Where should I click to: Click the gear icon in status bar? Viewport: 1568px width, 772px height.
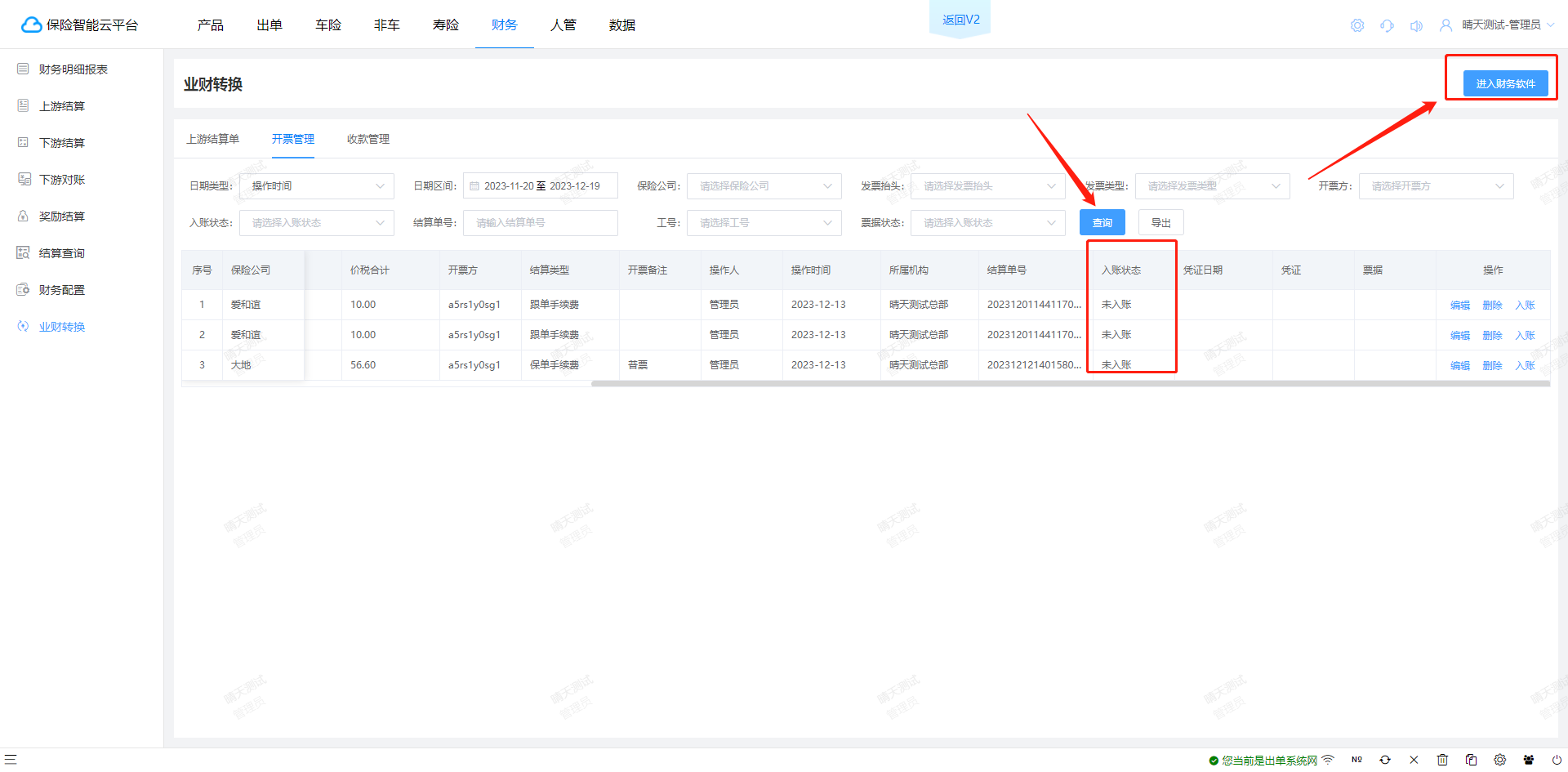click(1499, 760)
